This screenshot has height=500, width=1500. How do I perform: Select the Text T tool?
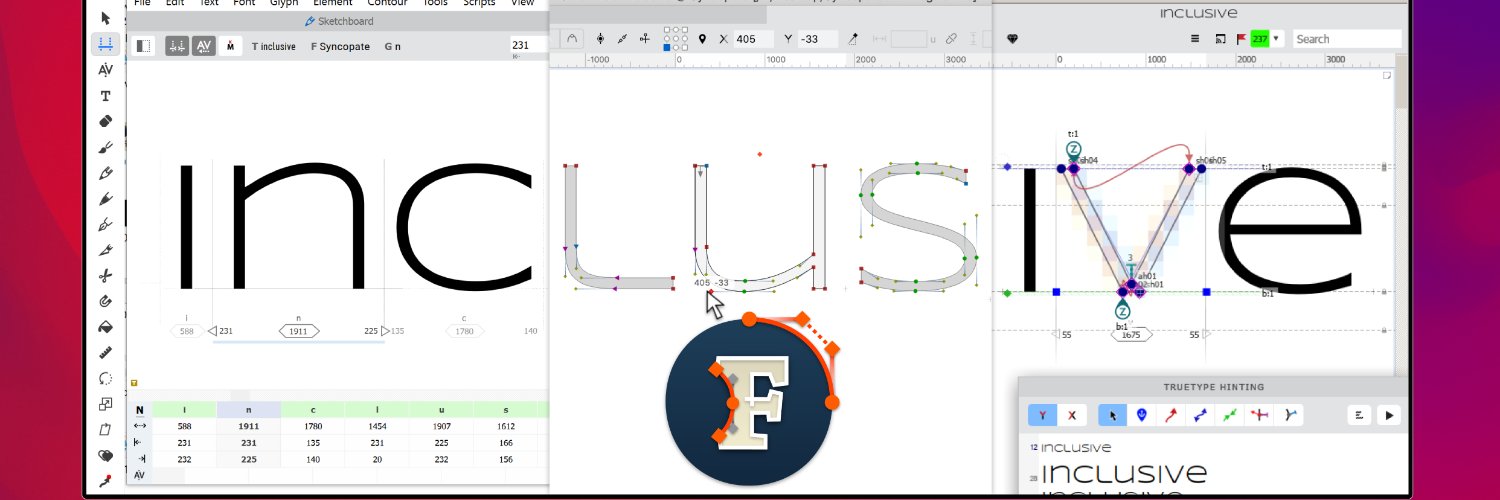click(x=105, y=96)
